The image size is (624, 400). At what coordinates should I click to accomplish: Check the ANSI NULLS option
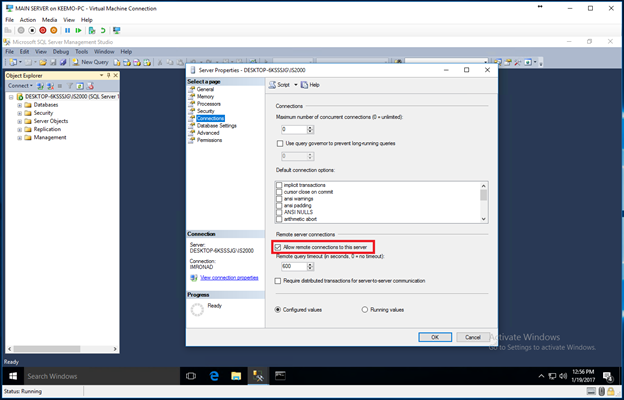(279, 212)
